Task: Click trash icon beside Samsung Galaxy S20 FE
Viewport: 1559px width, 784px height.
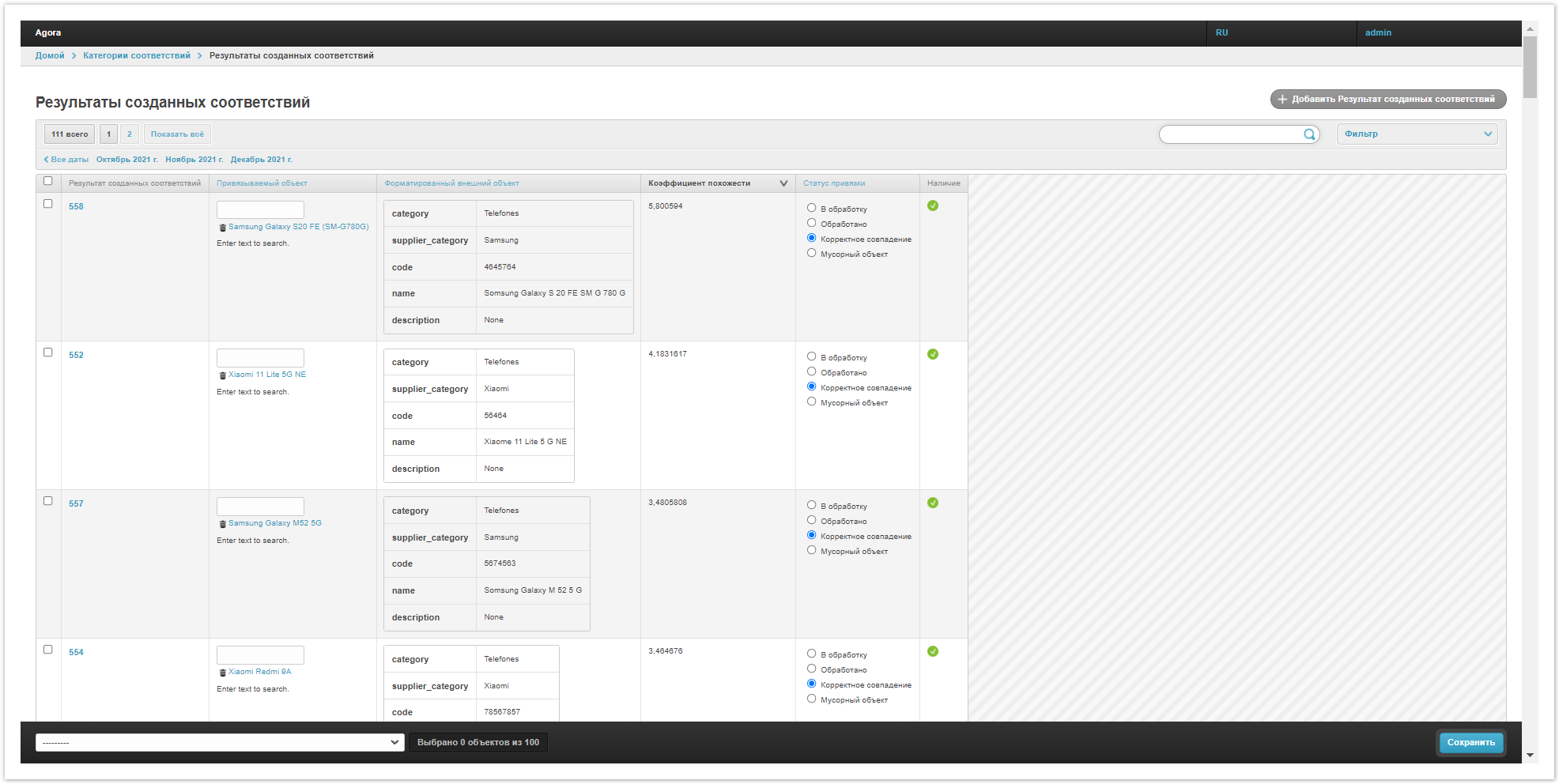Action: (223, 228)
